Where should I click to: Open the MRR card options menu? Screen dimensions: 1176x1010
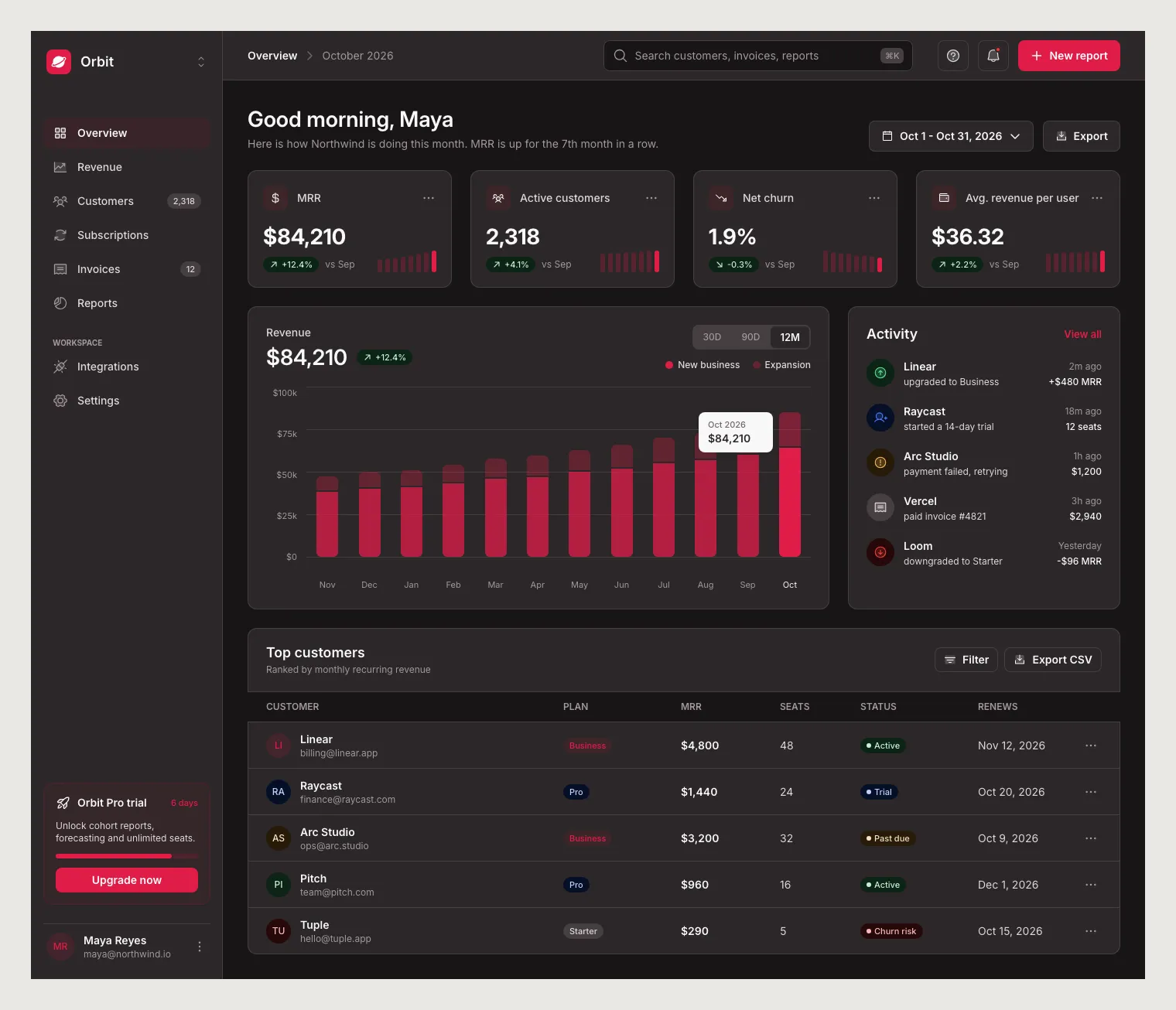[429, 198]
